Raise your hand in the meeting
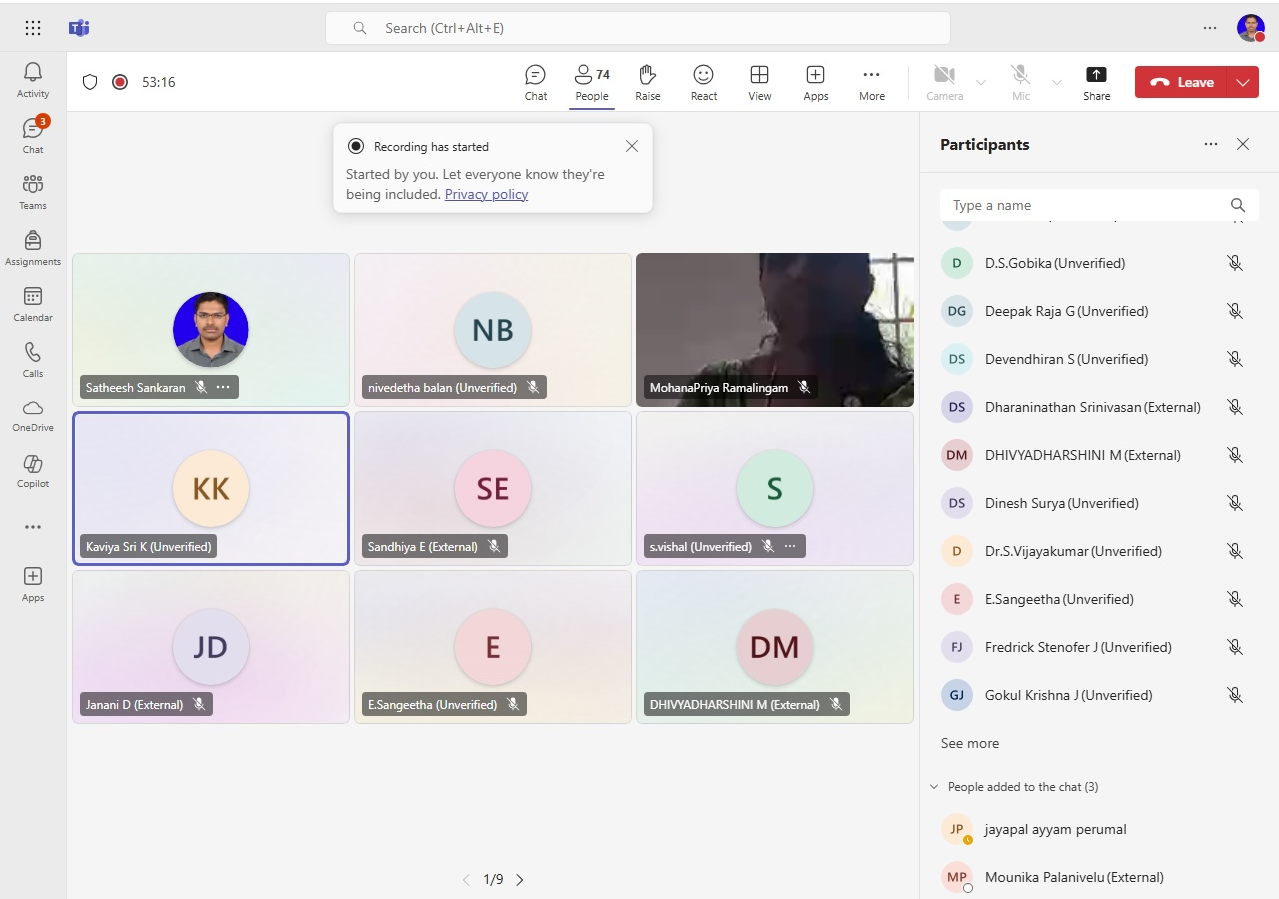Viewport: 1279px width, 899px height. pyautogui.click(x=648, y=82)
